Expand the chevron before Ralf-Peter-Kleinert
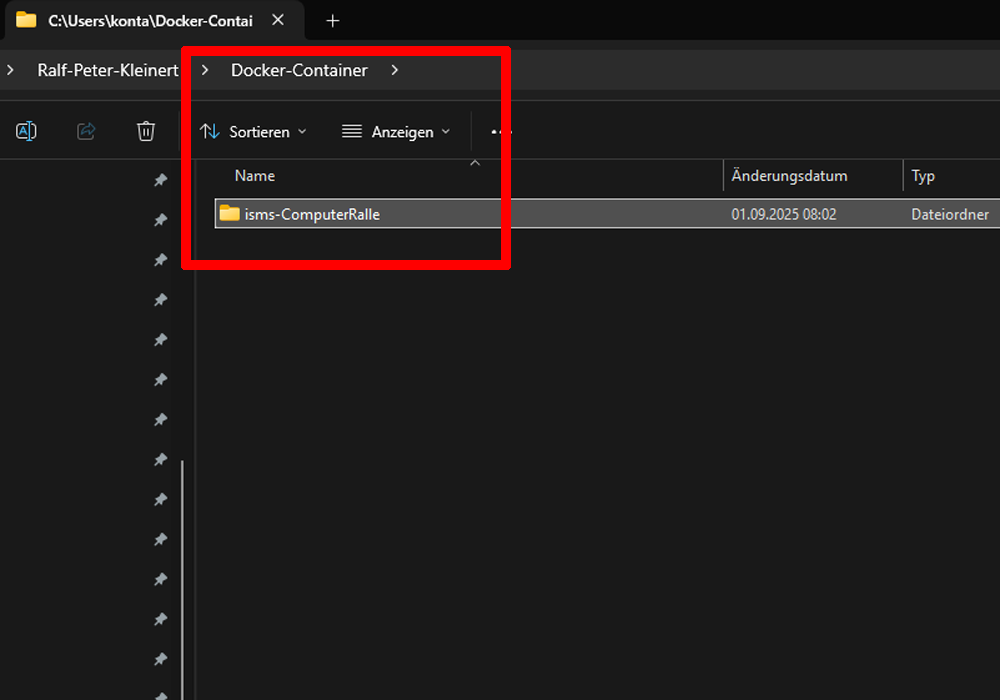Image resolution: width=1000 pixels, height=700 pixels. click(10, 70)
